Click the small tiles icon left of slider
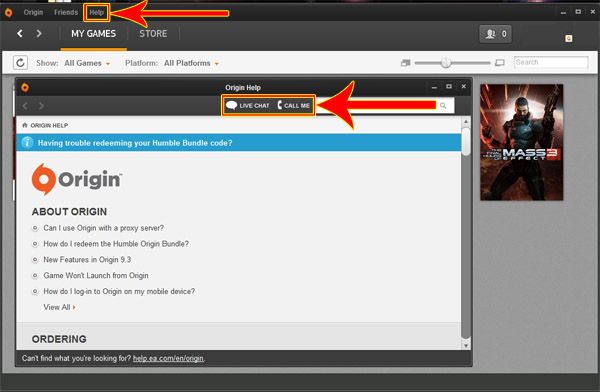Image resolution: width=600 pixels, height=392 pixels. click(x=405, y=63)
